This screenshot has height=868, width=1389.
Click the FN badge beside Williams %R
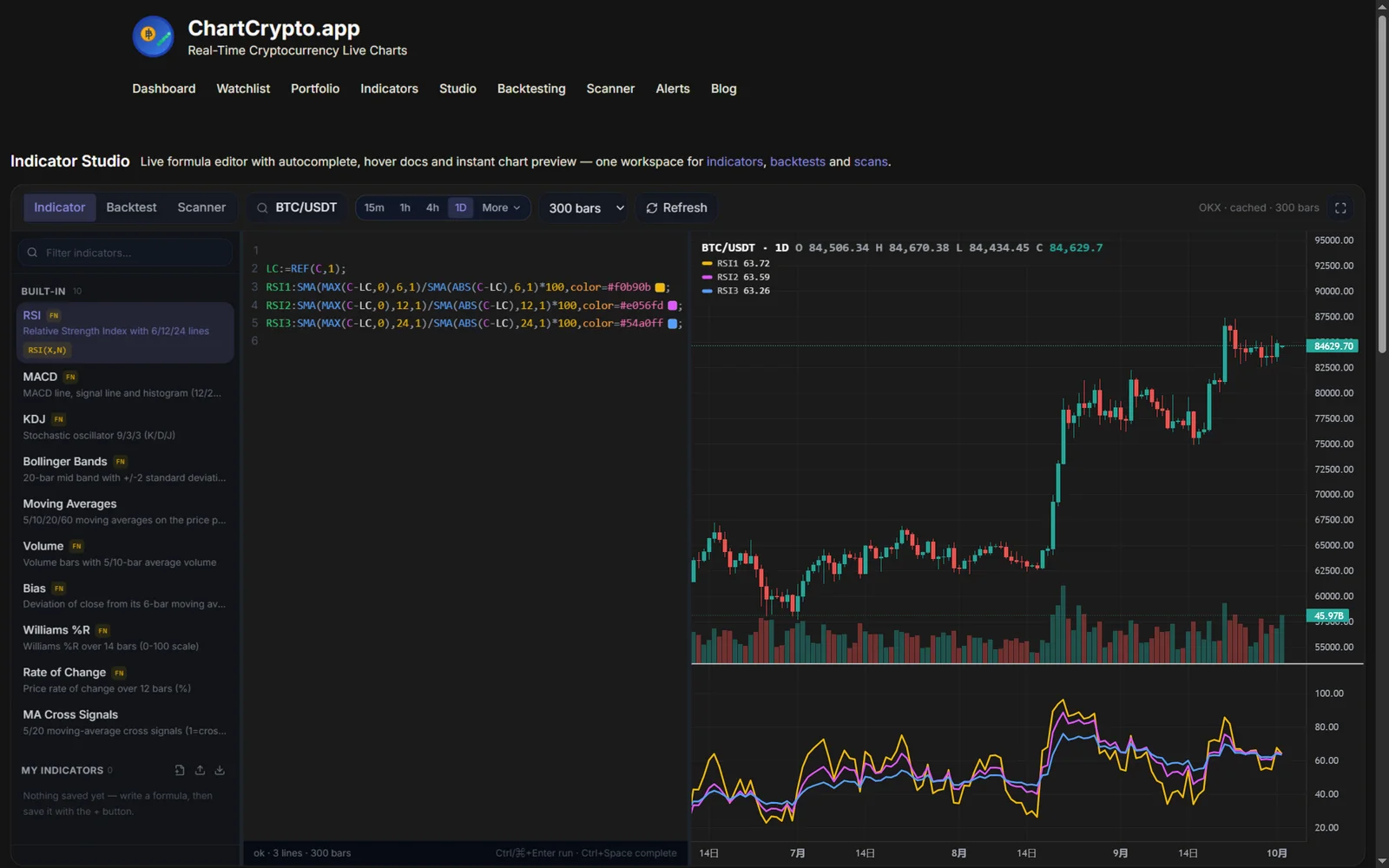coord(103,630)
